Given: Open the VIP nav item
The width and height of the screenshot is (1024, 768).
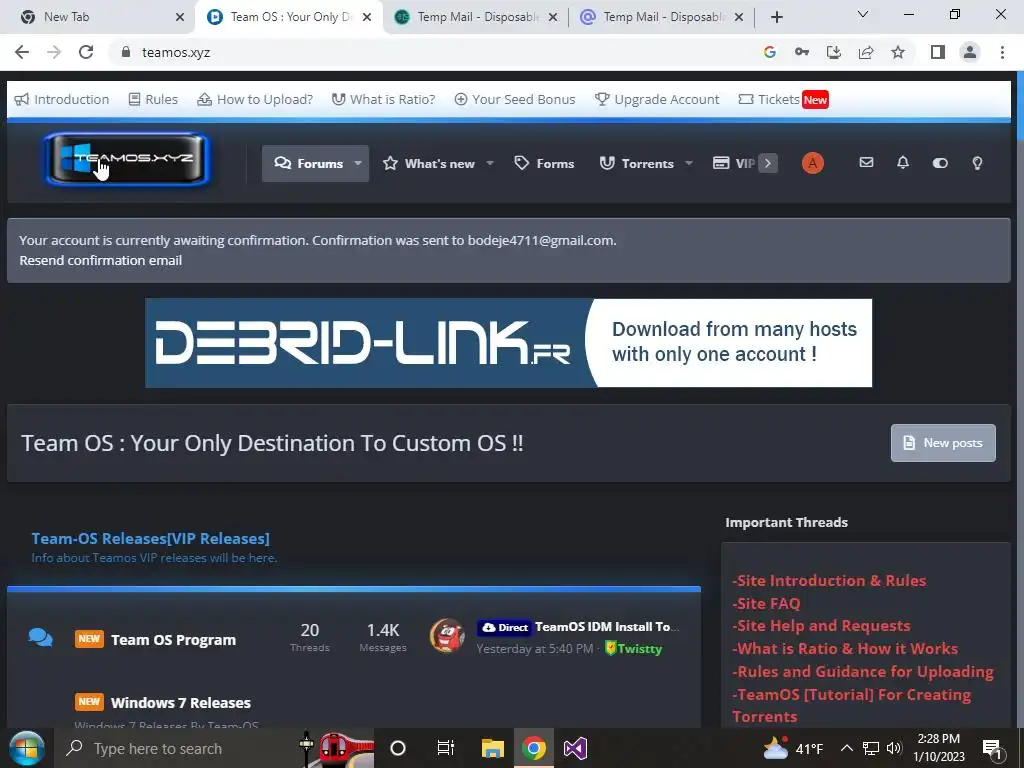Looking at the screenshot, I should tap(734, 163).
